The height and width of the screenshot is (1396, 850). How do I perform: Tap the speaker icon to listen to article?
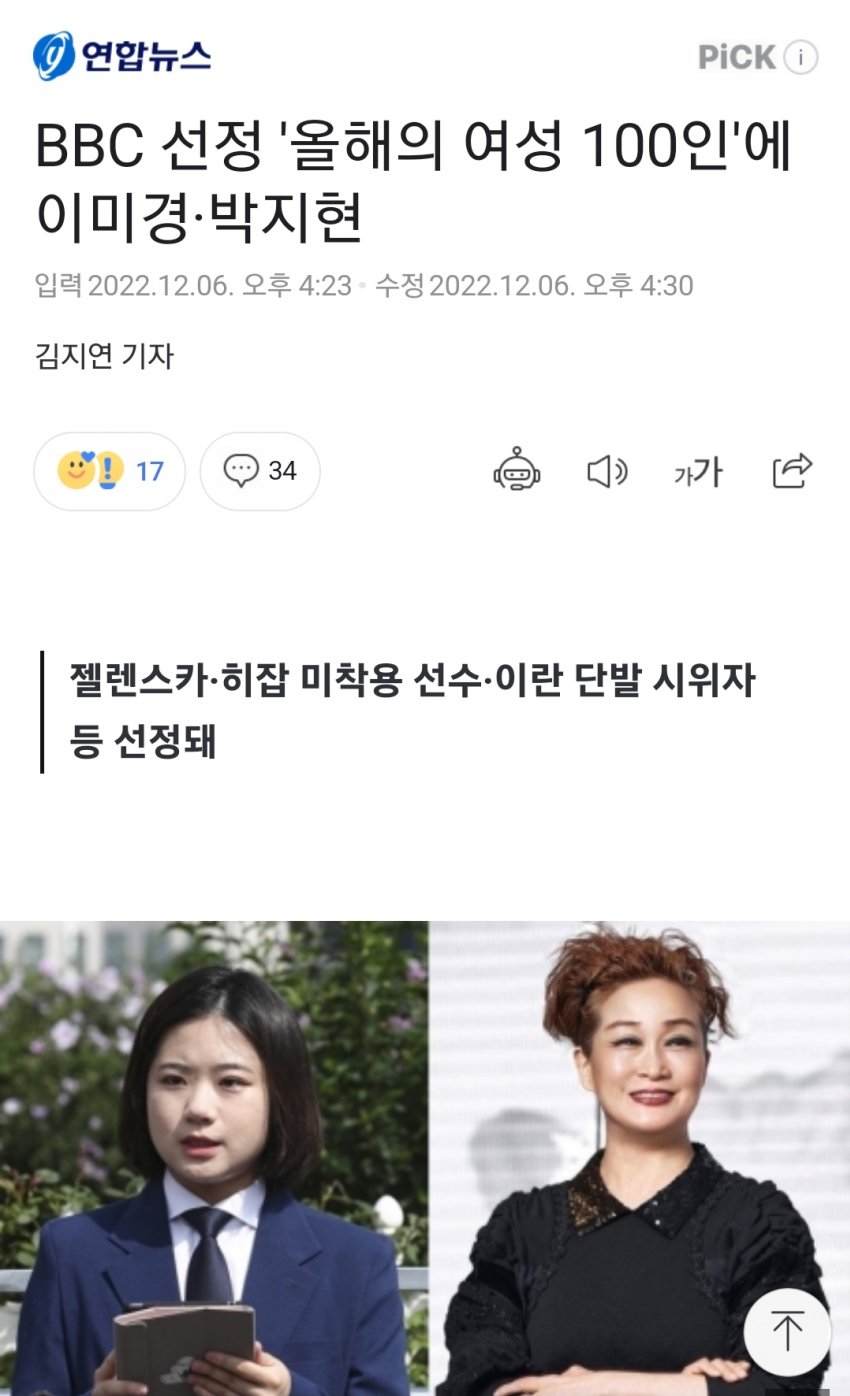[x=606, y=471]
